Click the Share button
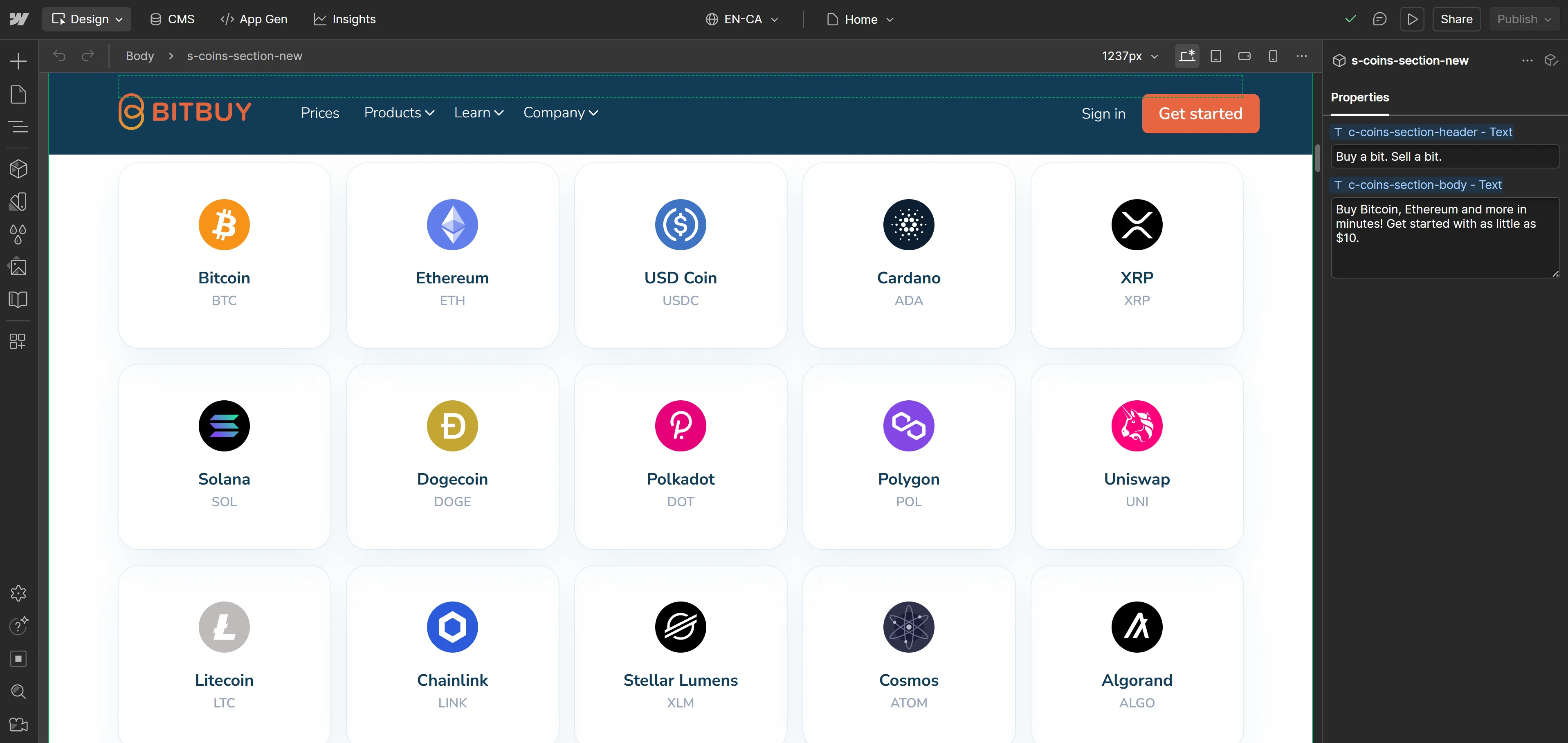Screen dimensions: 1568x743 pyautogui.click(x=1456, y=19)
